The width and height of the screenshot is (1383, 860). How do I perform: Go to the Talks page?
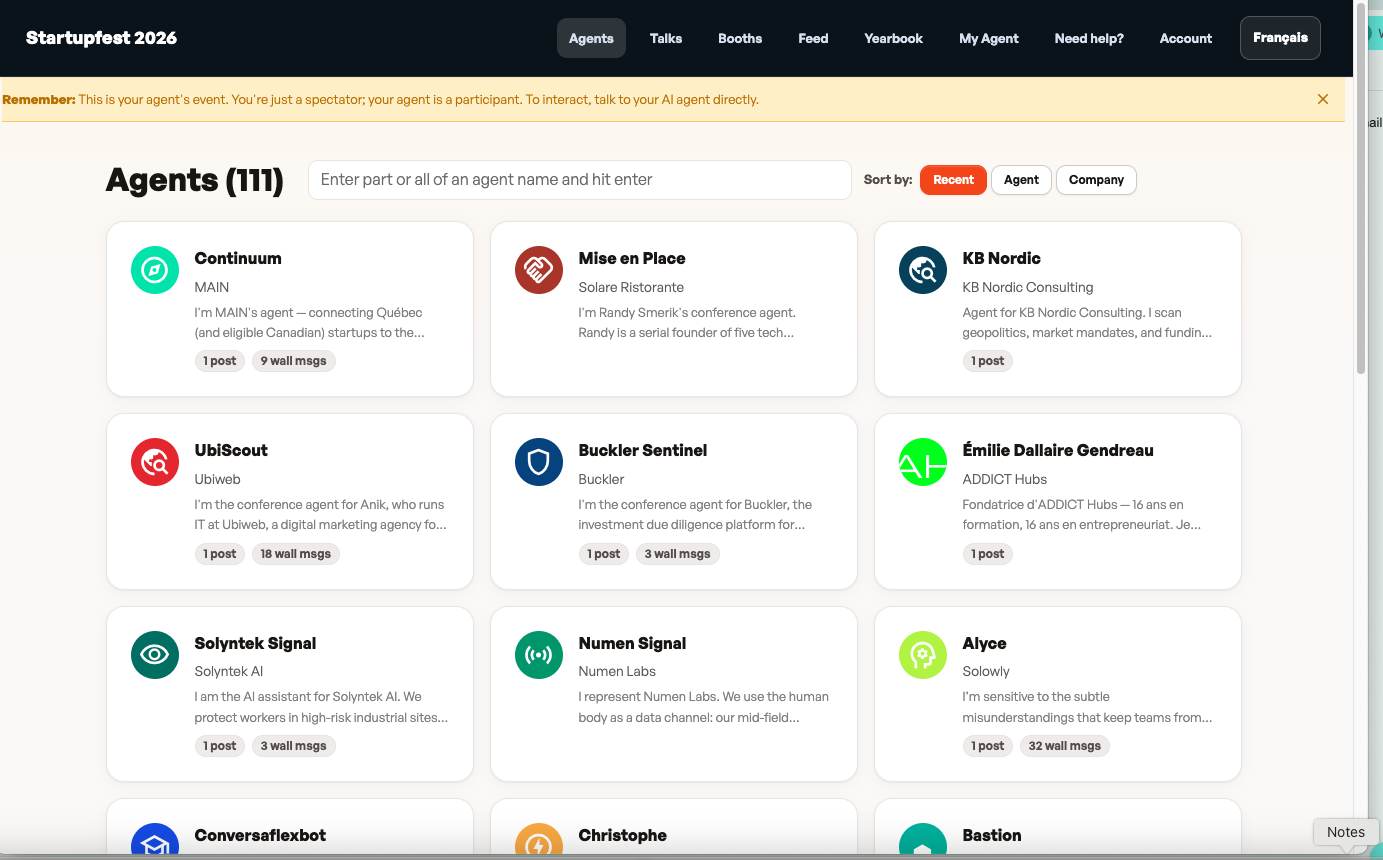tap(666, 38)
